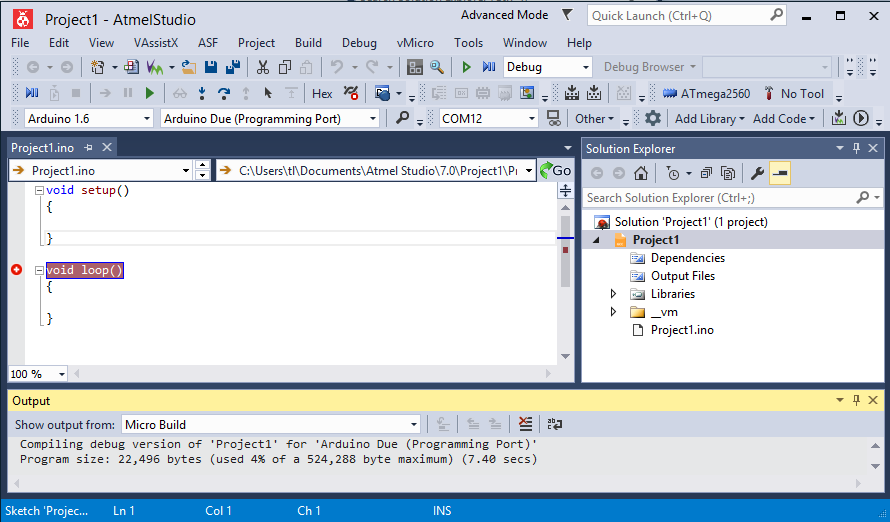Toggle breakpoint on void loop line
This screenshot has width=890, height=522.
16,270
